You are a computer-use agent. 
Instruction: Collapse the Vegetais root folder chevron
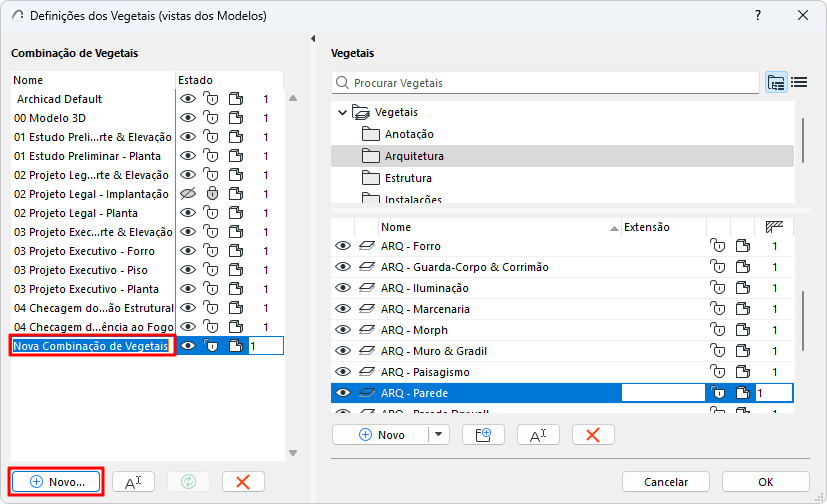pos(343,112)
